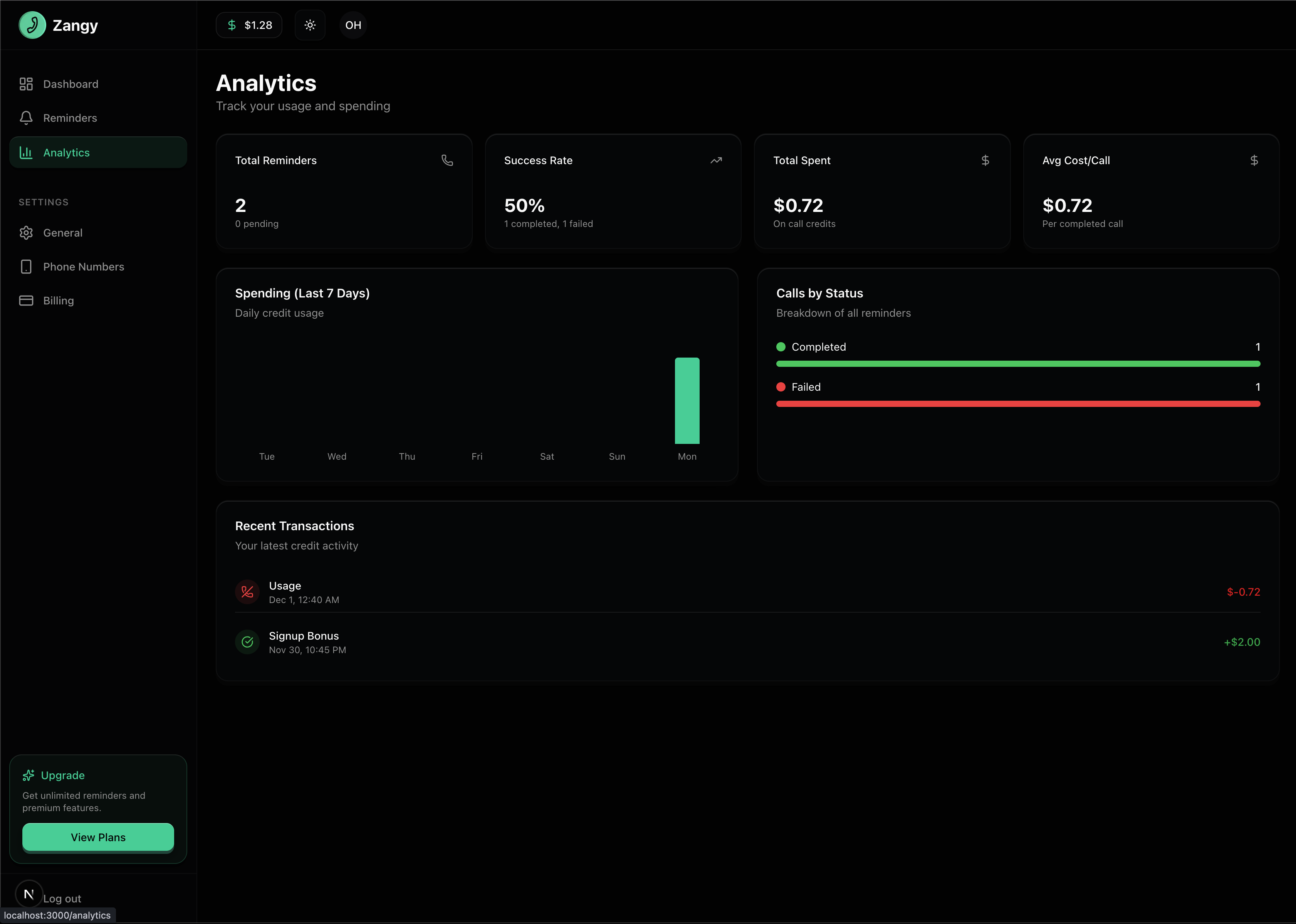Image resolution: width=1296 pixels, height=924 pixels.
Task: Click the trending arrow on Success Rate card
Action: point(716,160)
